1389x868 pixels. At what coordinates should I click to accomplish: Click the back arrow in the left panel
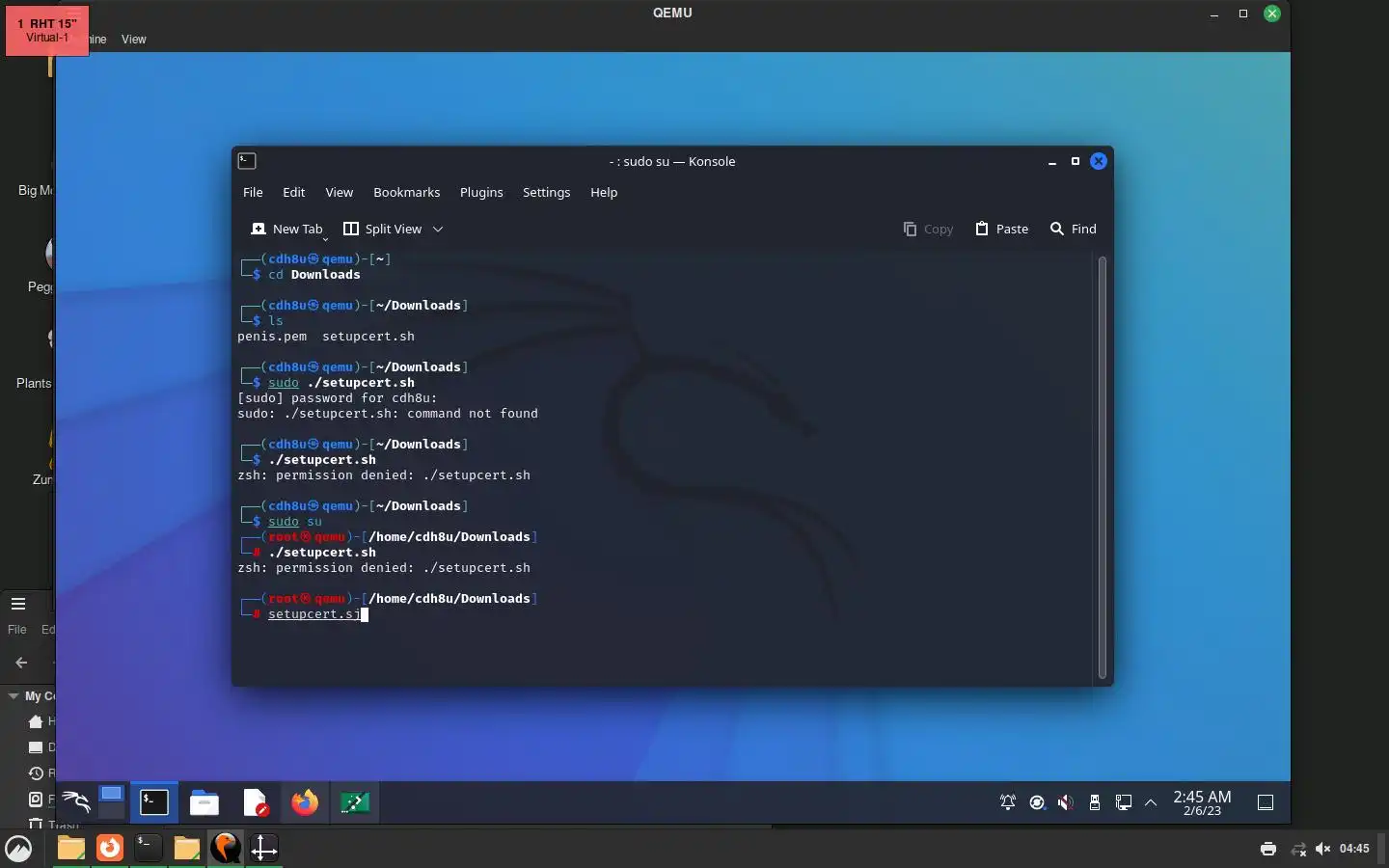[x=21, y=663]
